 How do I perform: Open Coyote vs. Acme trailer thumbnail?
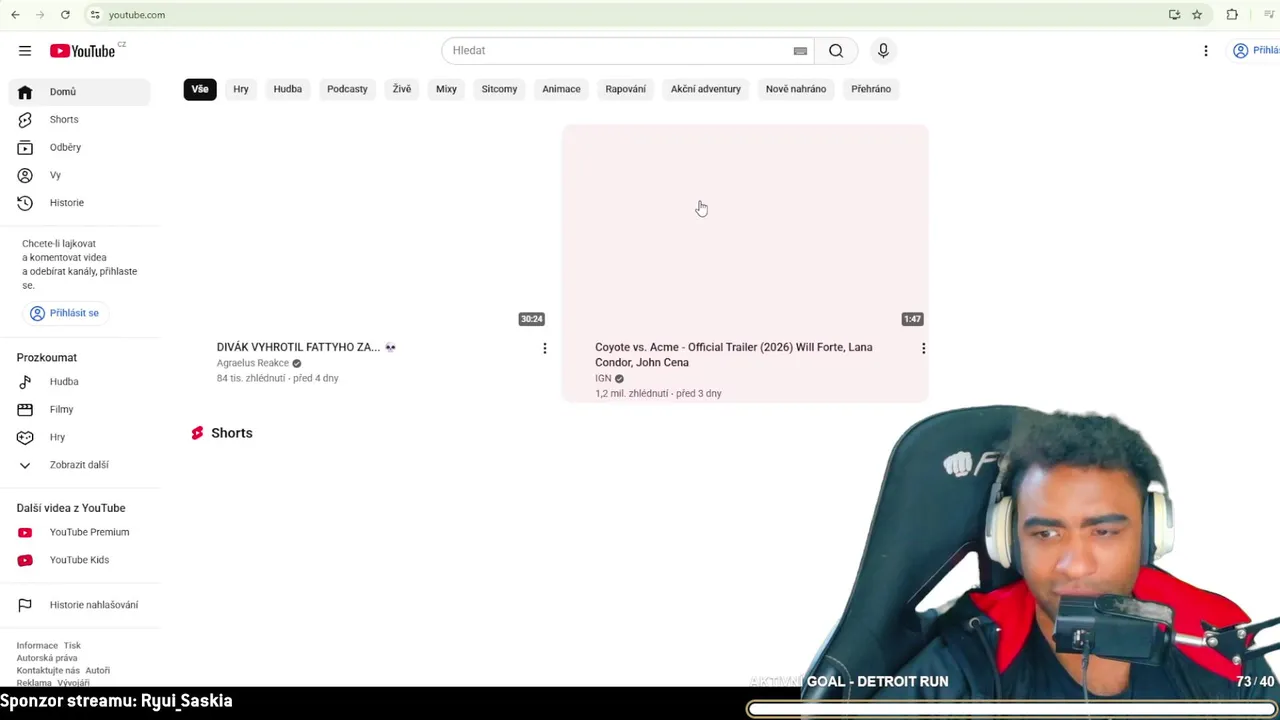click(745, 230)
